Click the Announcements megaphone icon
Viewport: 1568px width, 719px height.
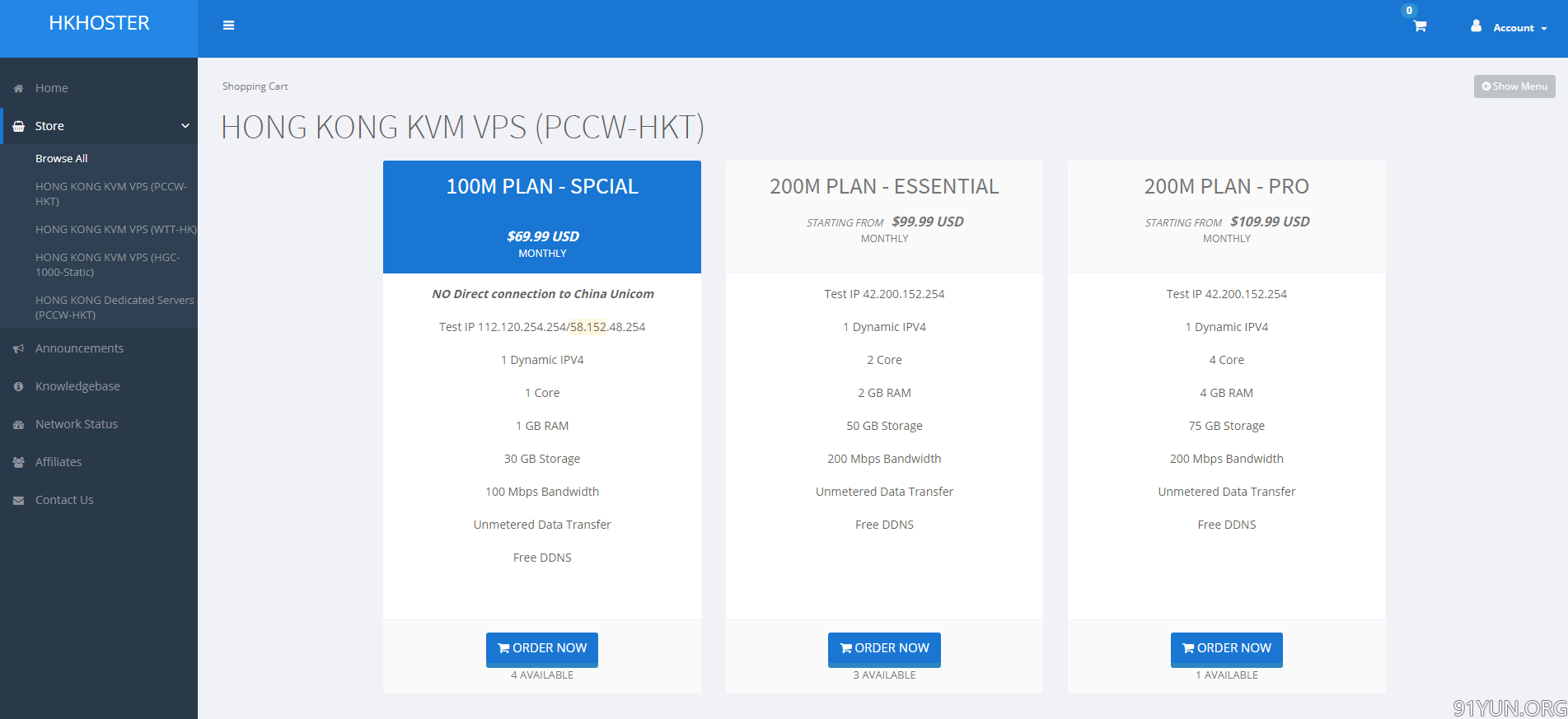point(18,348)
